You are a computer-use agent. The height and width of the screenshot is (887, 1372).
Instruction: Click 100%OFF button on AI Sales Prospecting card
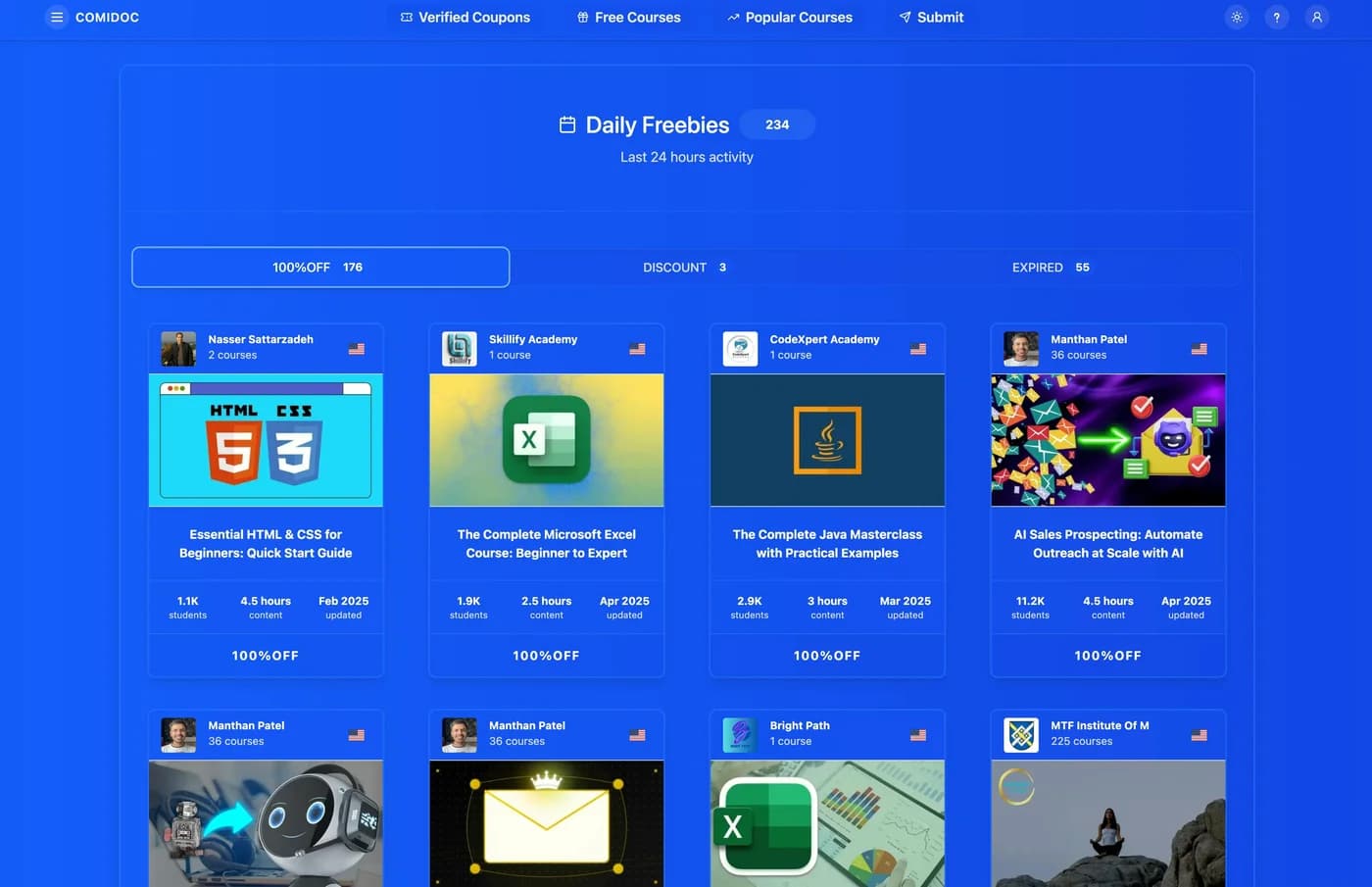1108,656
